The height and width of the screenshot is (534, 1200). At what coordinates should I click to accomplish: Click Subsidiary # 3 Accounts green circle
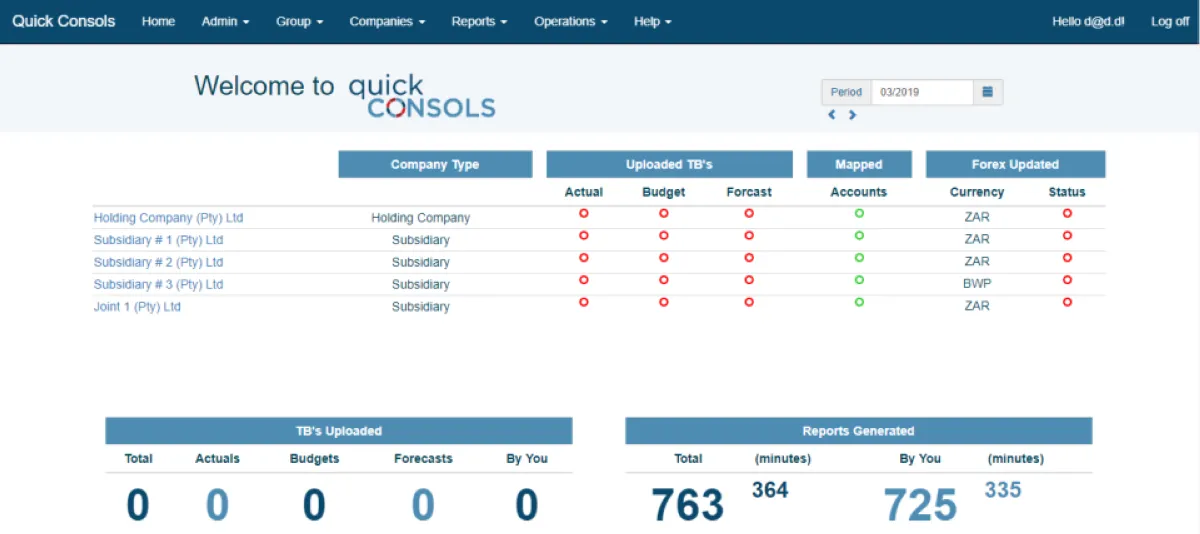pyautogui.click(x=859, y=280)
